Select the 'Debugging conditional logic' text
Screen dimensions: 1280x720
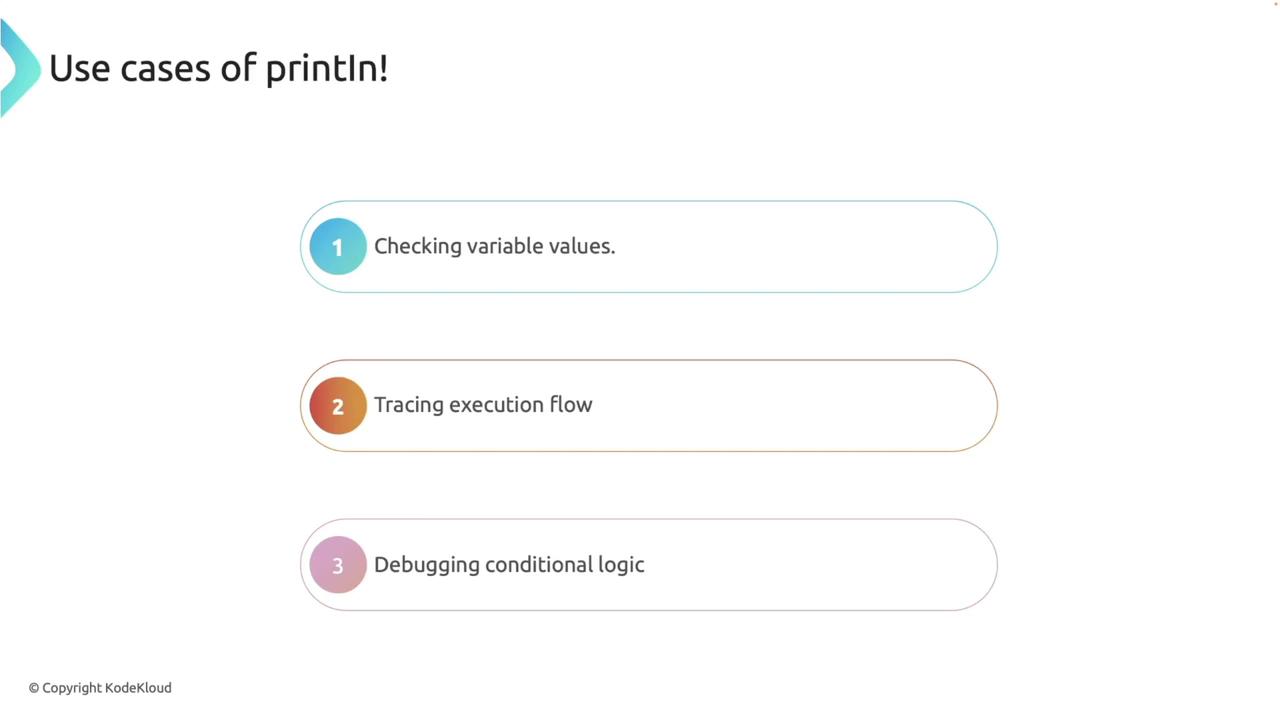click(509, 565)
